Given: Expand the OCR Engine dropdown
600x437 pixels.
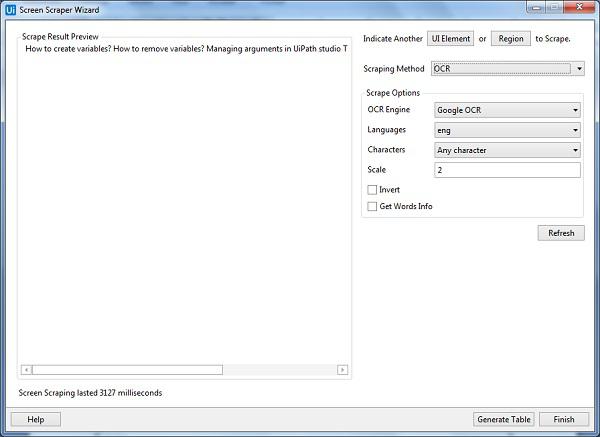Looking at the screenshot, I should pyautogui.click(x=507, y=110).
